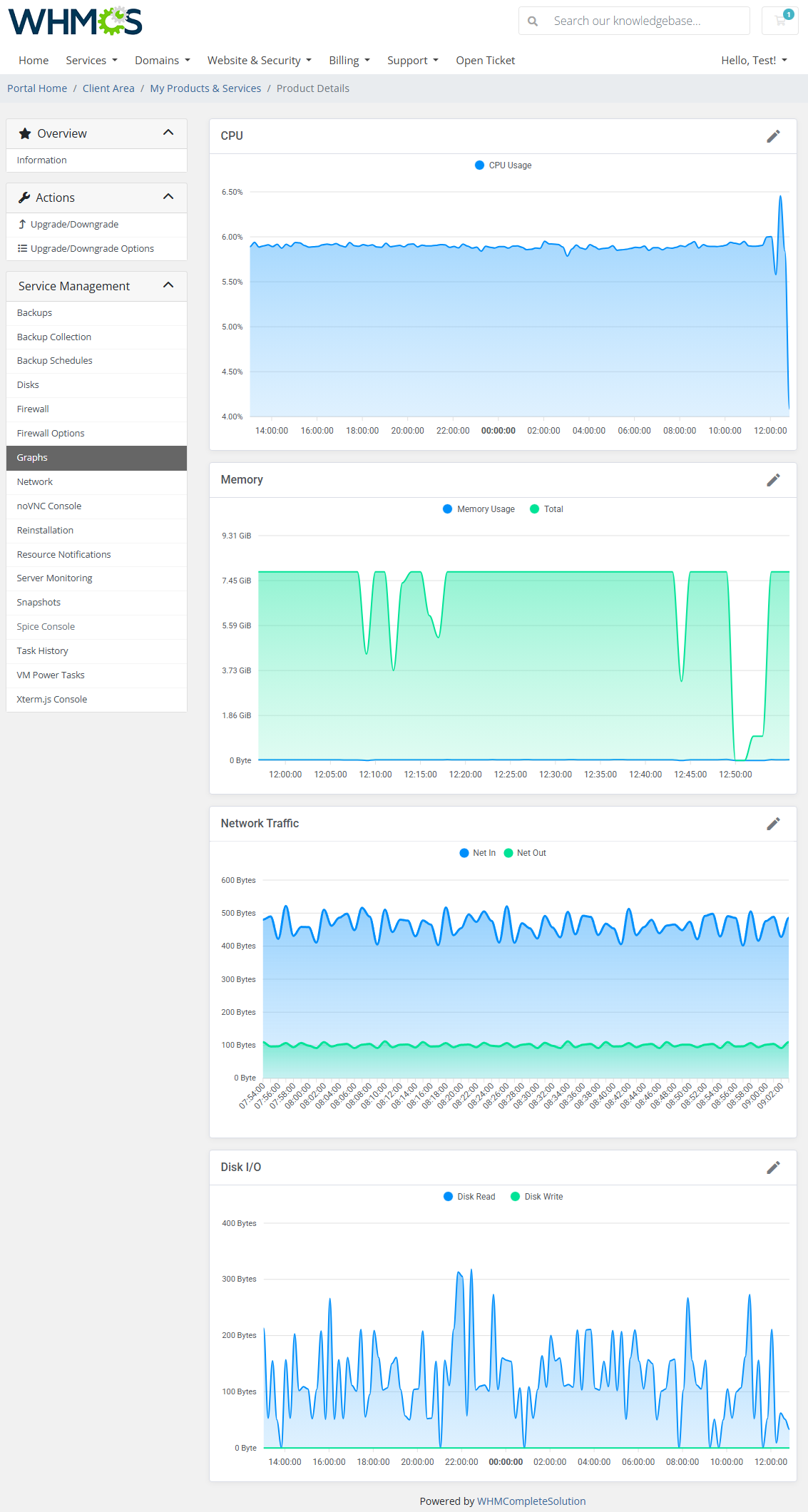Toggle the Disk Write legend series
This screenshot has height=1512, width=808.
[x=536, y=1197]
